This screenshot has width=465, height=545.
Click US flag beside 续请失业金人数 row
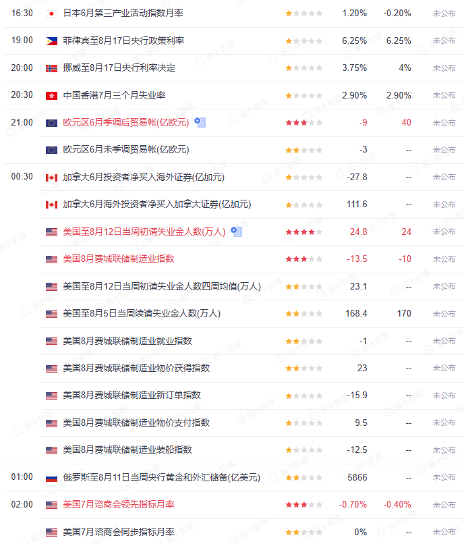tap(51, 314)
